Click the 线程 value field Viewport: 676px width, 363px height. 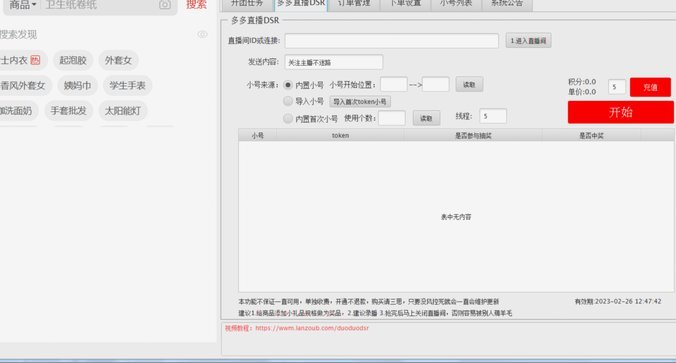pos(493,116)
